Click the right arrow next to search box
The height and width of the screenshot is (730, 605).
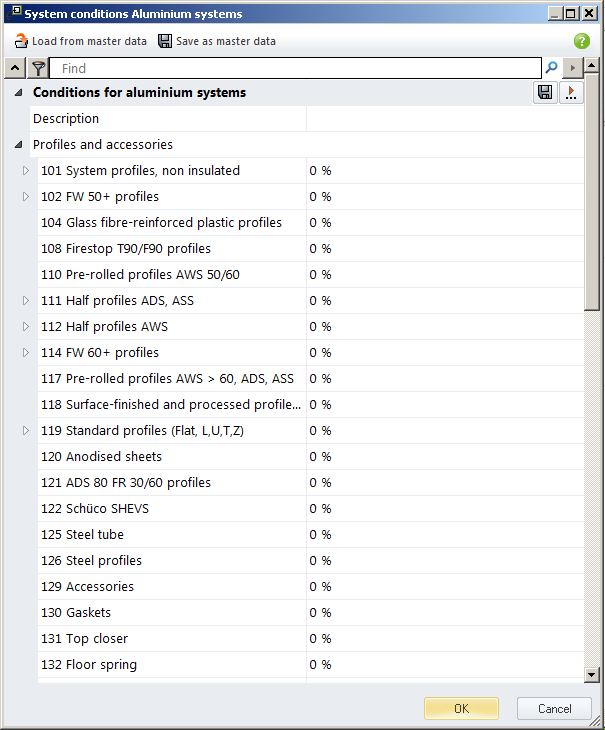coord(572,68)
